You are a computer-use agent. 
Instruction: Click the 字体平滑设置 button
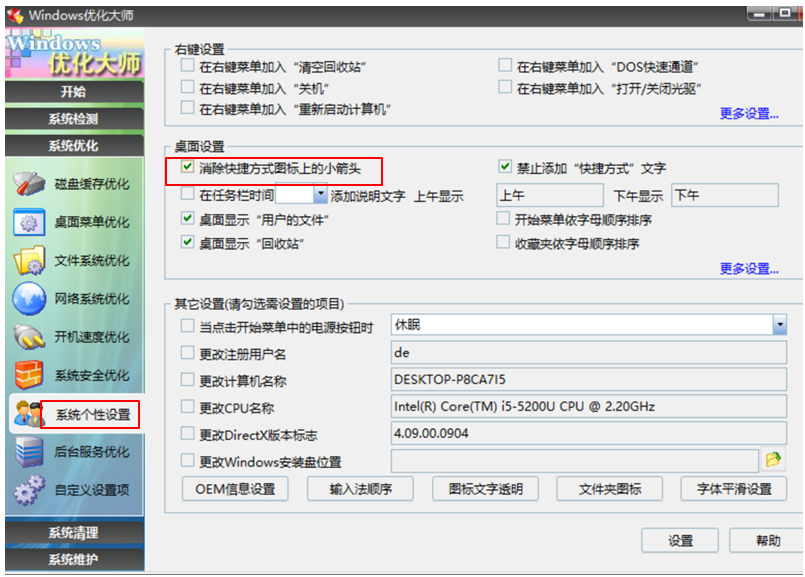[734, 489]
